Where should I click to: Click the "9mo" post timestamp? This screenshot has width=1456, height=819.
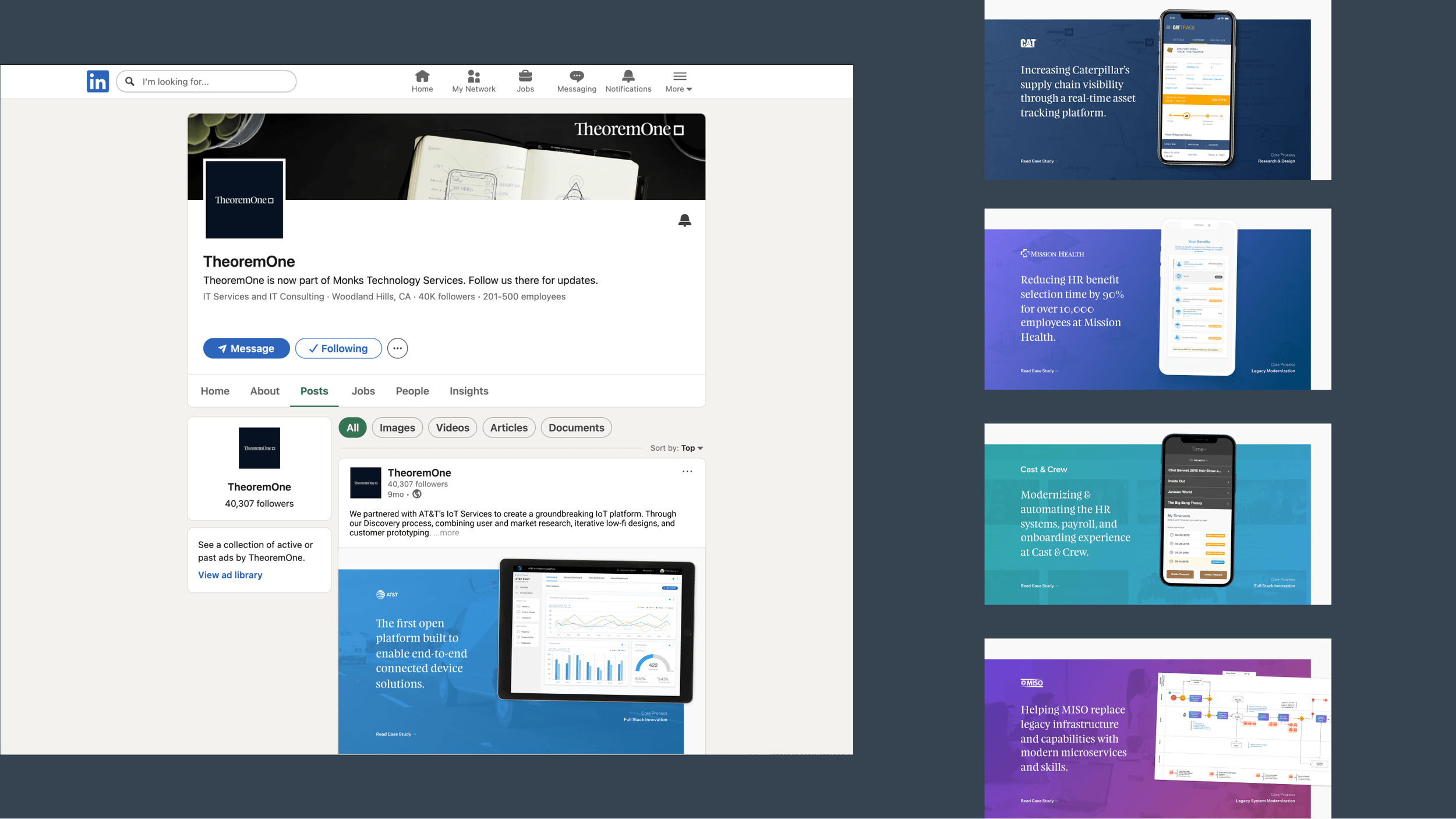coord(396,494)
